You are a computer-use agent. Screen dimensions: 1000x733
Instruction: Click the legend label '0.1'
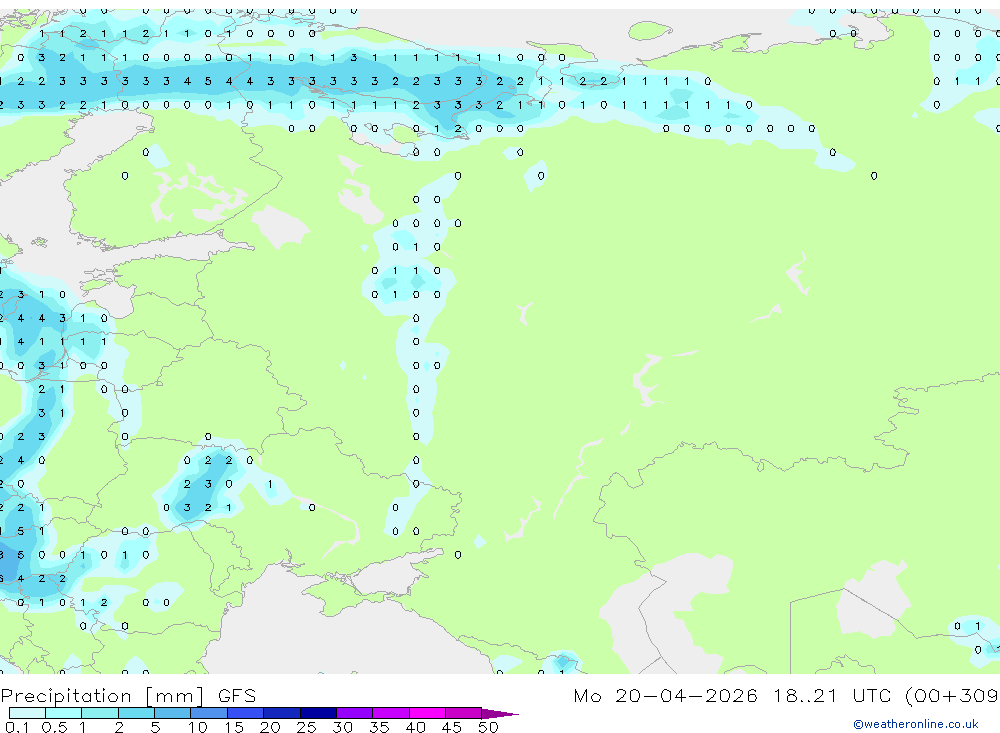pyautogui.click(x=17, y=727)
